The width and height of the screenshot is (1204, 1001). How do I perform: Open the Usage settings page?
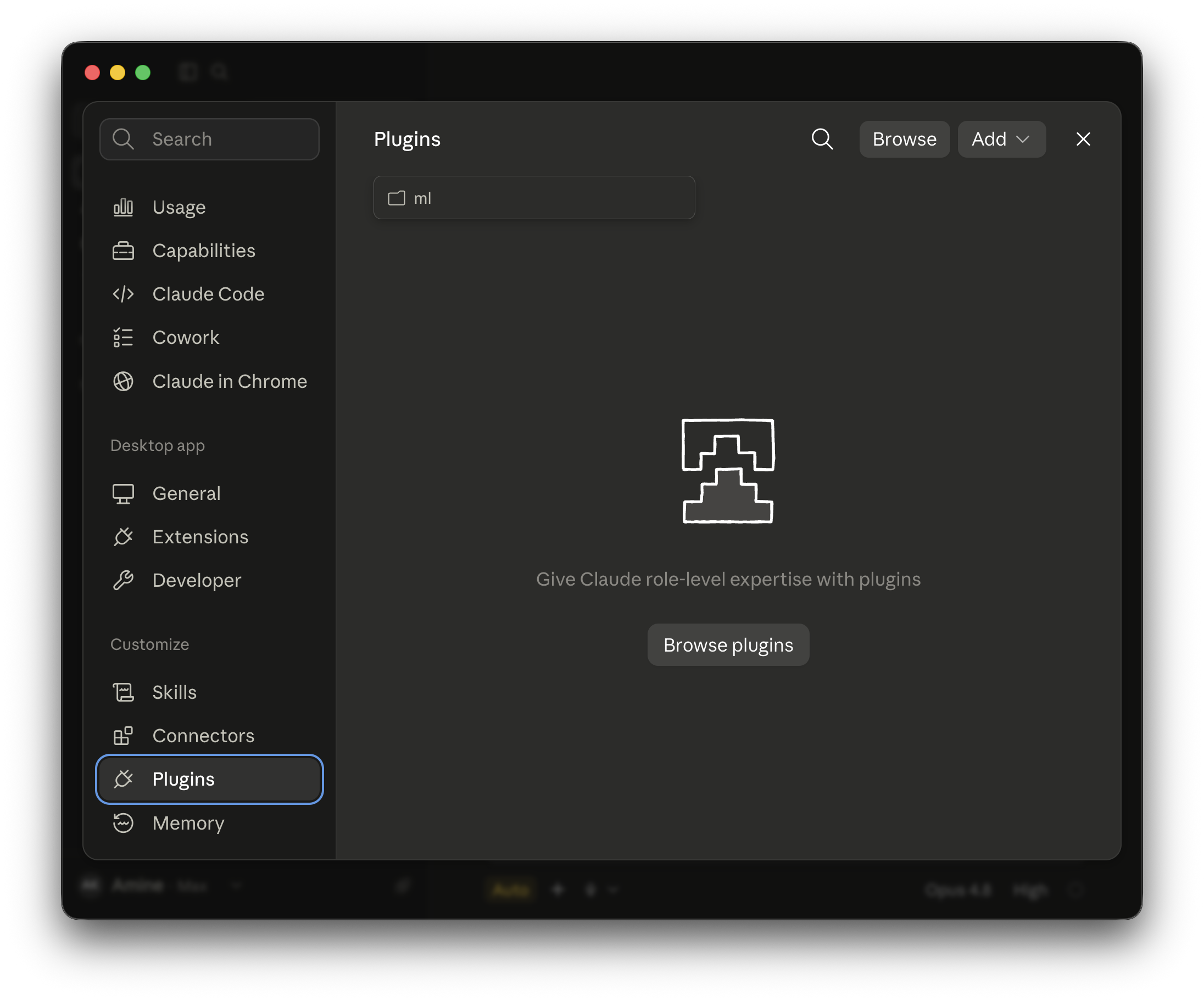209,207
